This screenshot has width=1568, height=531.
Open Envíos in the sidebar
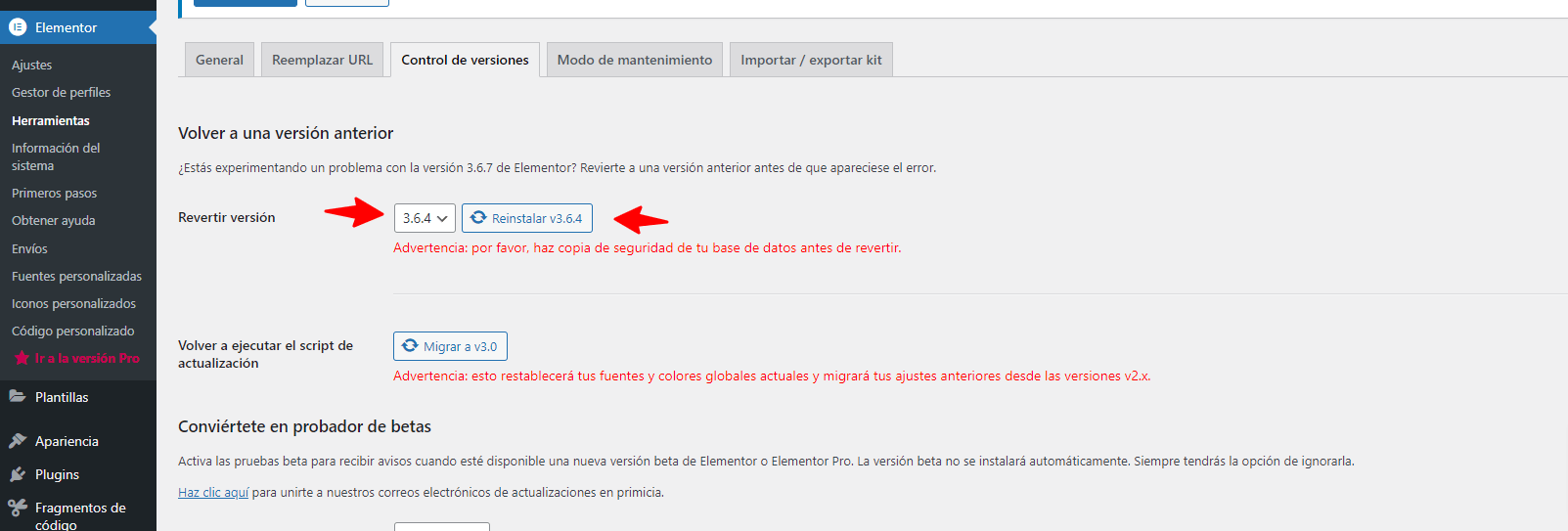(x=29, y=248)
